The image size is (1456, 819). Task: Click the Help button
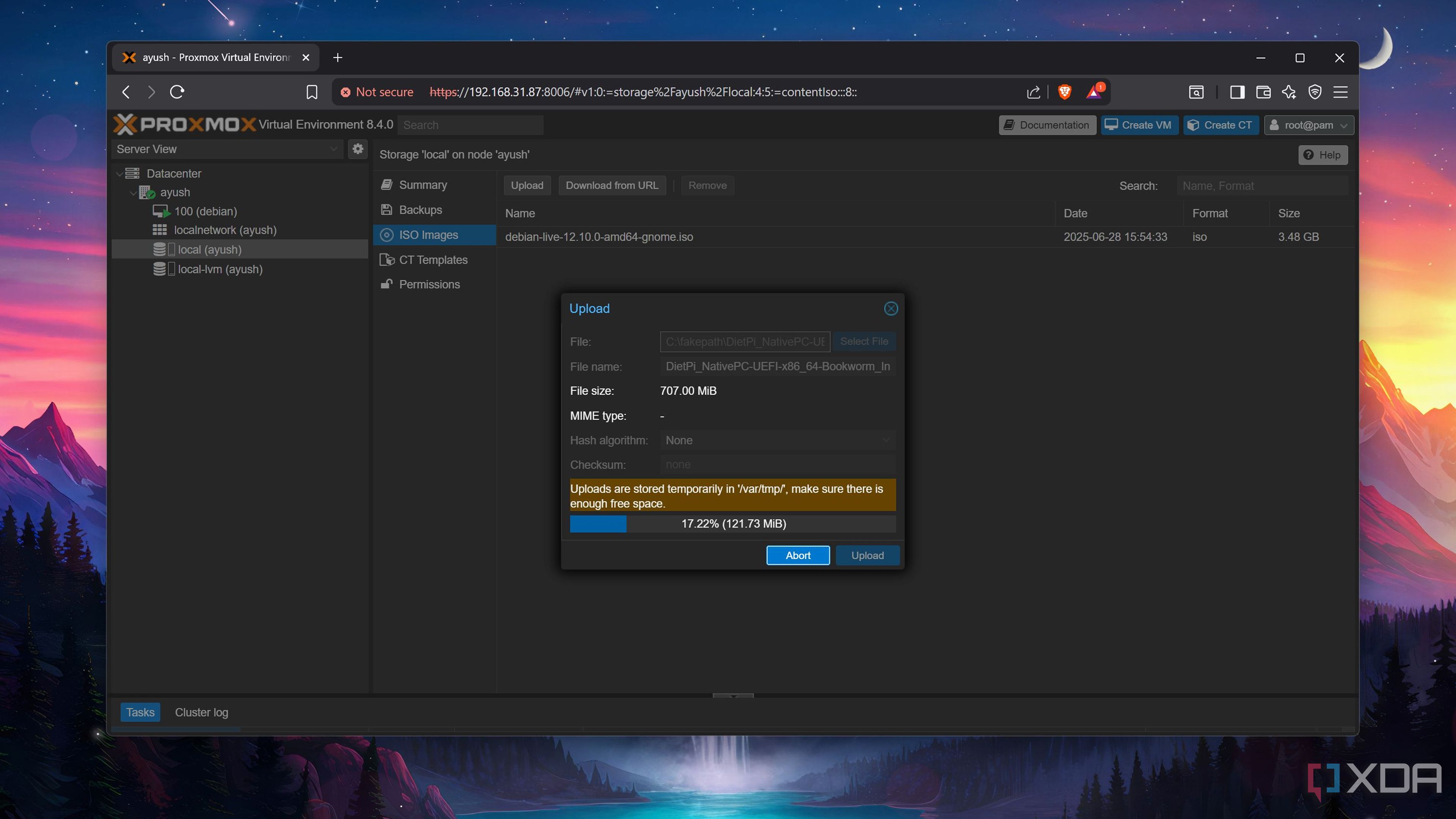click(x=1323, y=155)
